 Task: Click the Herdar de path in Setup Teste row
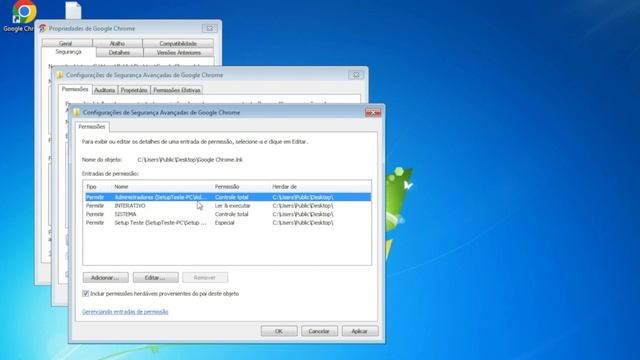(303, 223)
